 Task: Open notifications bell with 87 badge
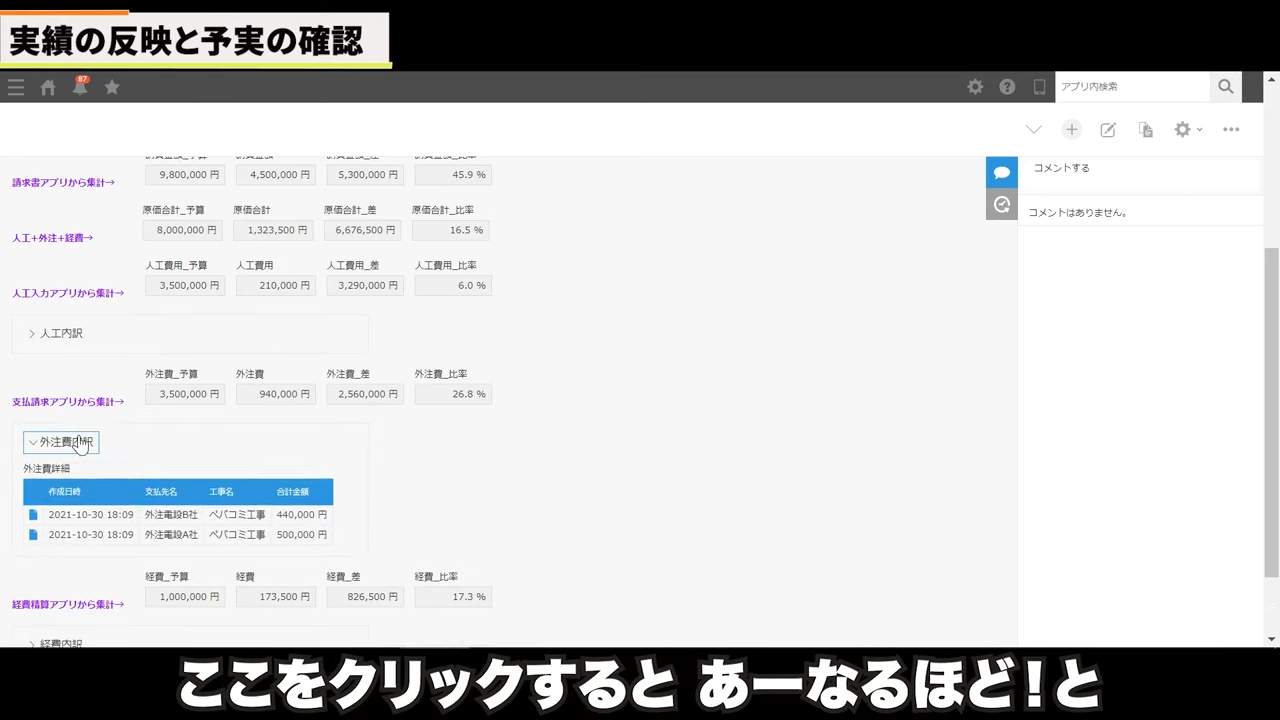tap(80, 87)
